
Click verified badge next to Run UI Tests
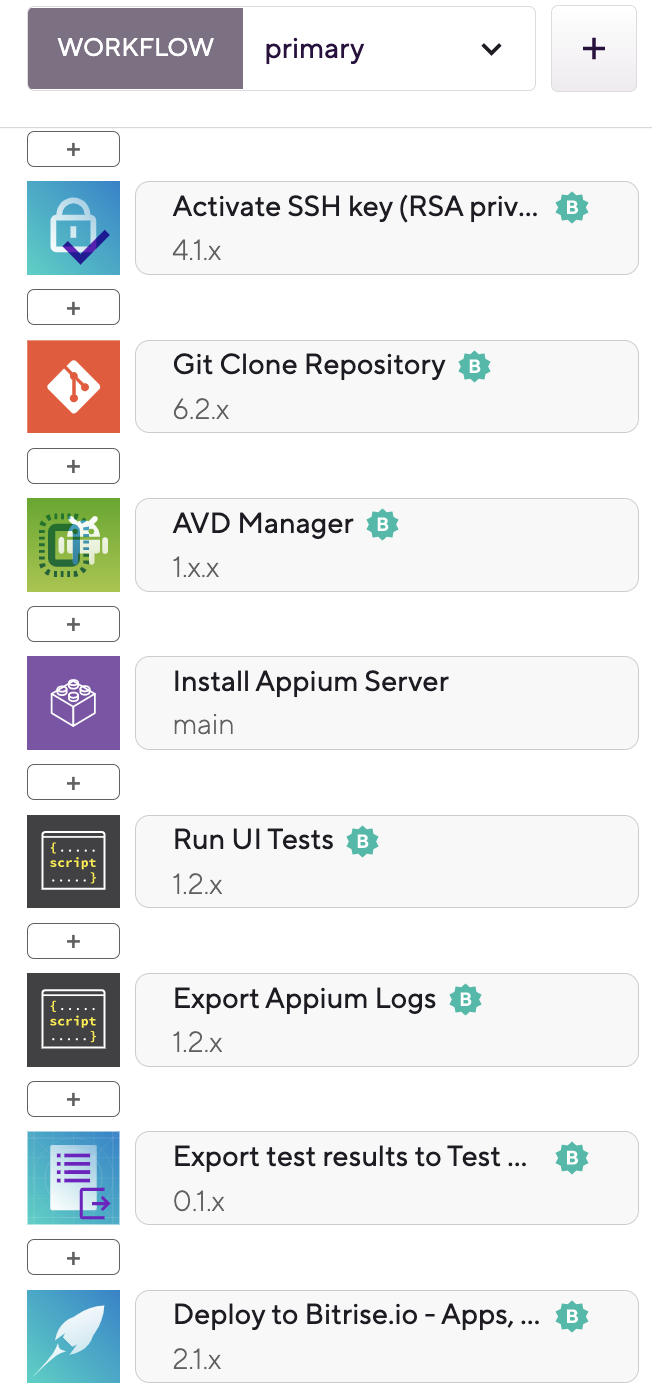point(363,841)
